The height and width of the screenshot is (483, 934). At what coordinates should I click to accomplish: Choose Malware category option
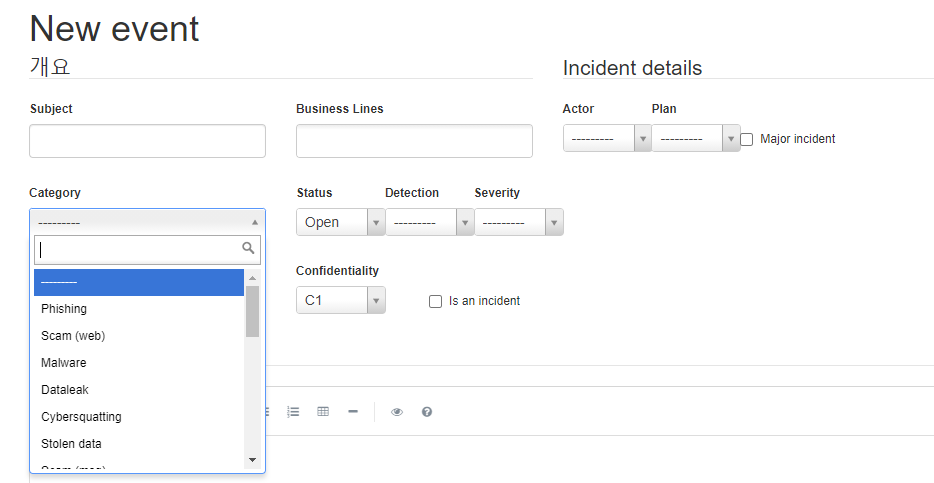pyautogui.click(x=139, y=363)
